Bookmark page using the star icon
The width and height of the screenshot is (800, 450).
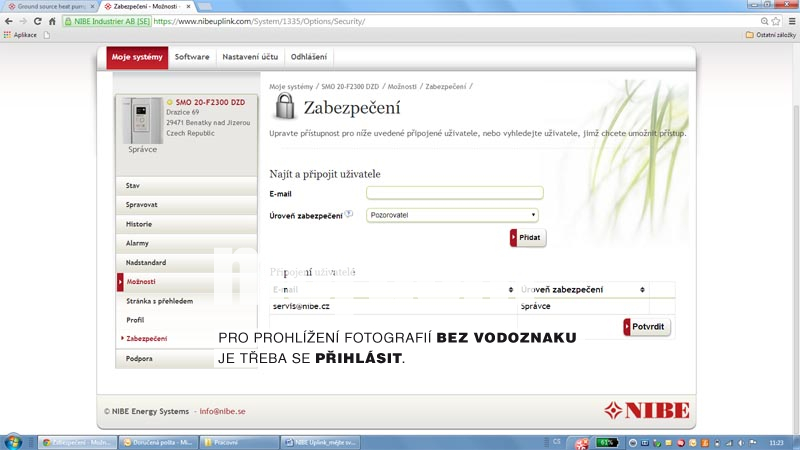(775, 21)
